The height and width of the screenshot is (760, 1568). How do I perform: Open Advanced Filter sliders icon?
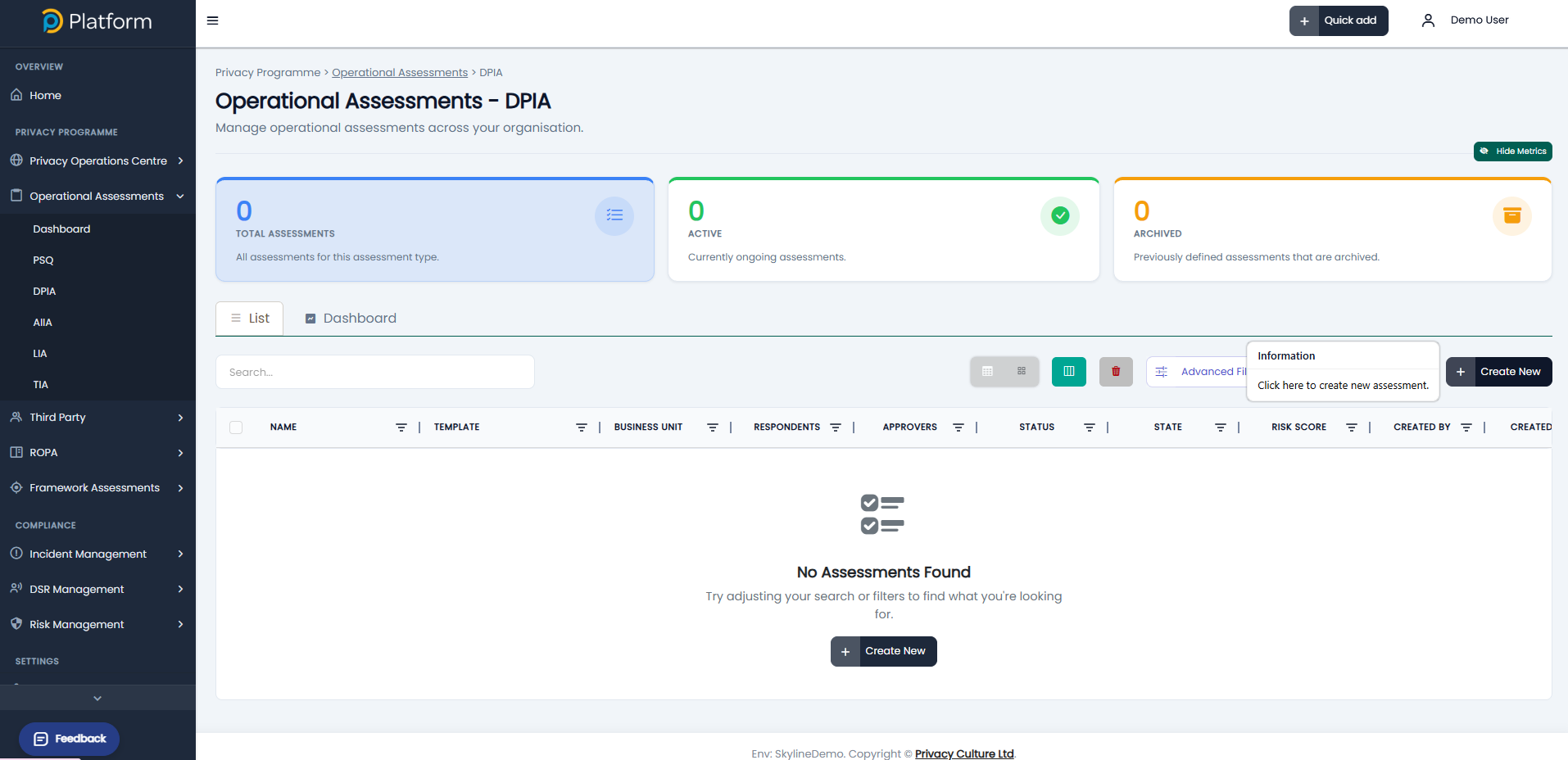pos(1162,372)
